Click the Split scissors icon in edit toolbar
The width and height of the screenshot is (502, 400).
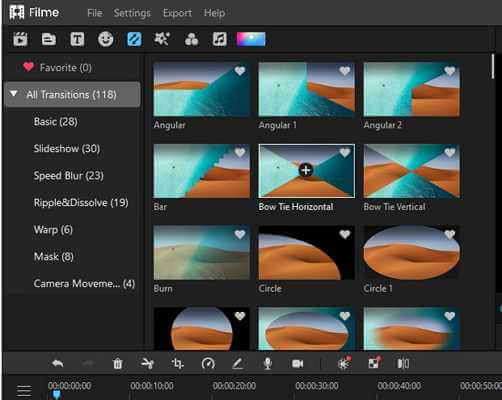tap(147, 363)
